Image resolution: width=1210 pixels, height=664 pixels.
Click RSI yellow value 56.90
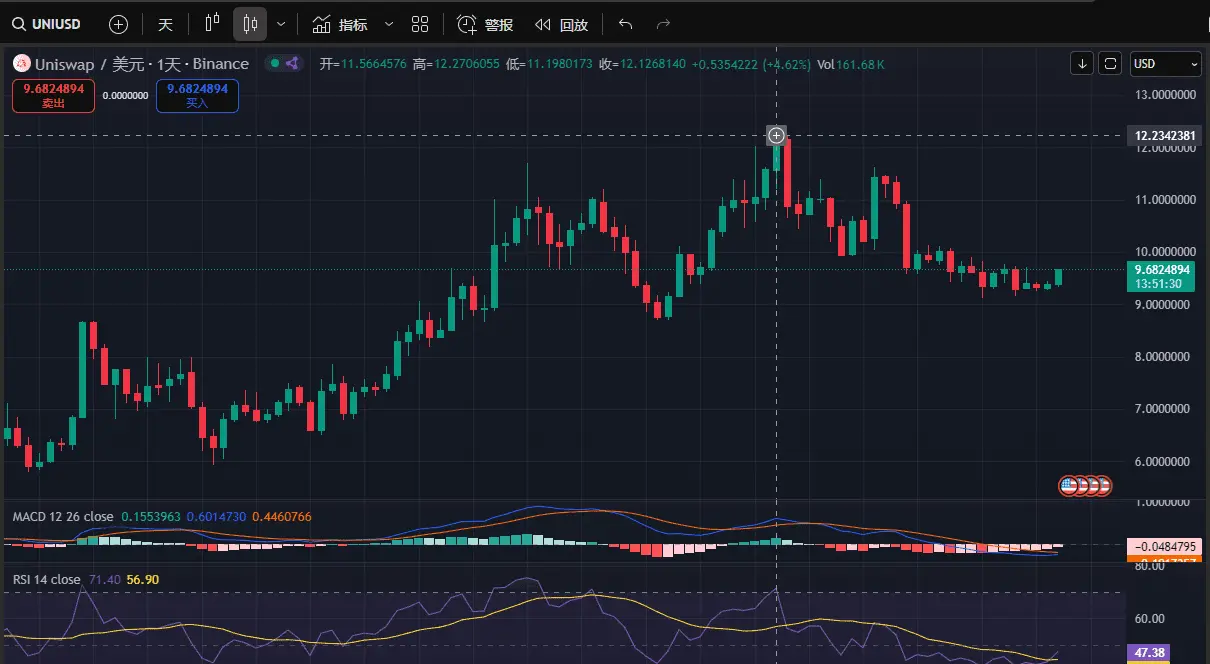coord(143,579)
